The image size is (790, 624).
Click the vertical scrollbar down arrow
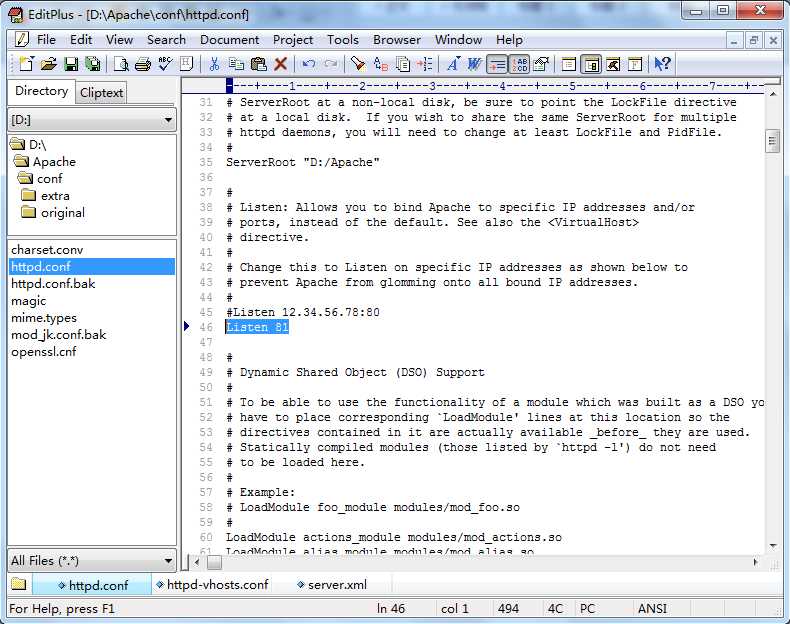(x=772, y=546)
